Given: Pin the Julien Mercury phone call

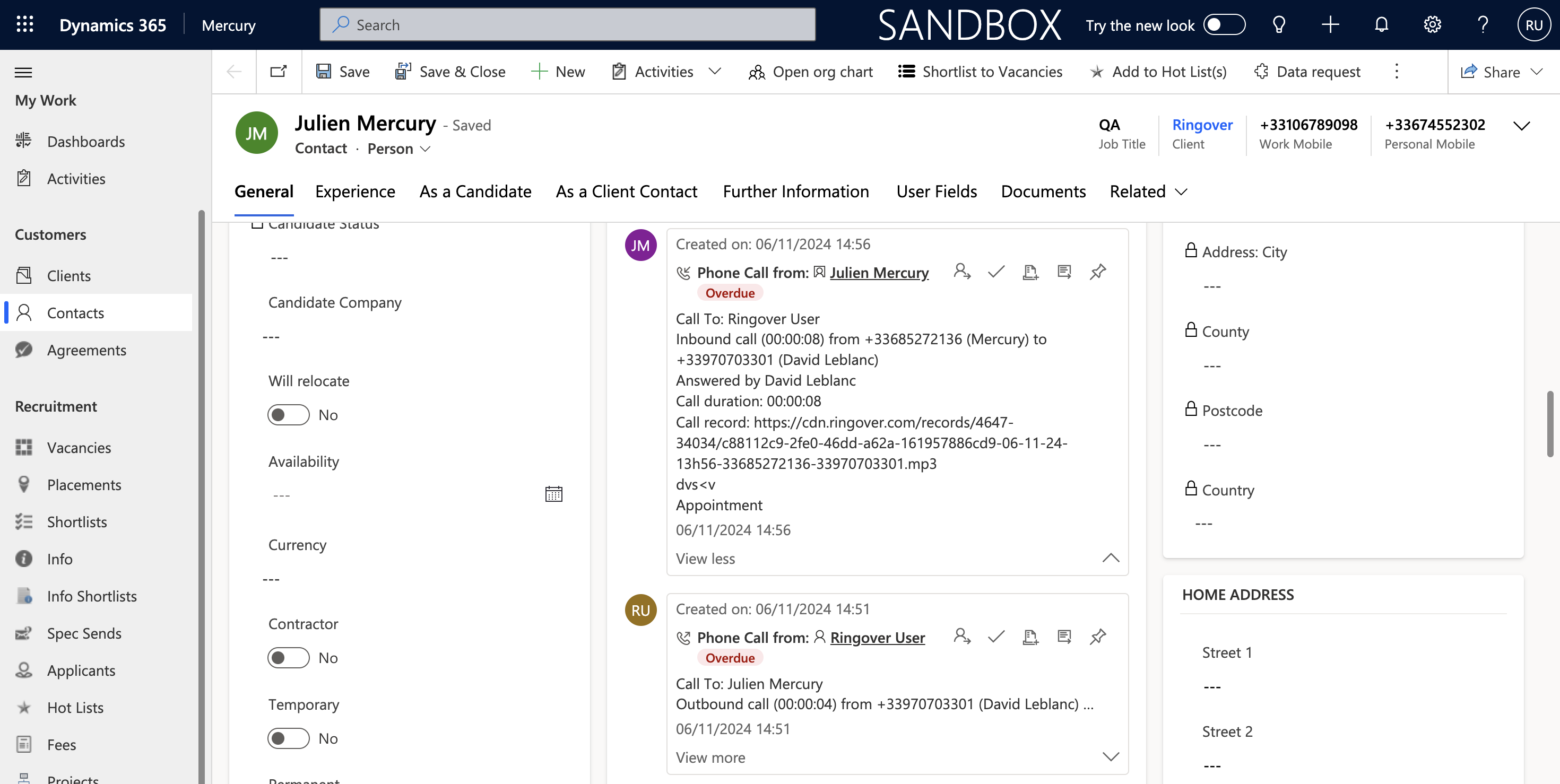Looking at the screenshot, I should [x=1098, y=272].
